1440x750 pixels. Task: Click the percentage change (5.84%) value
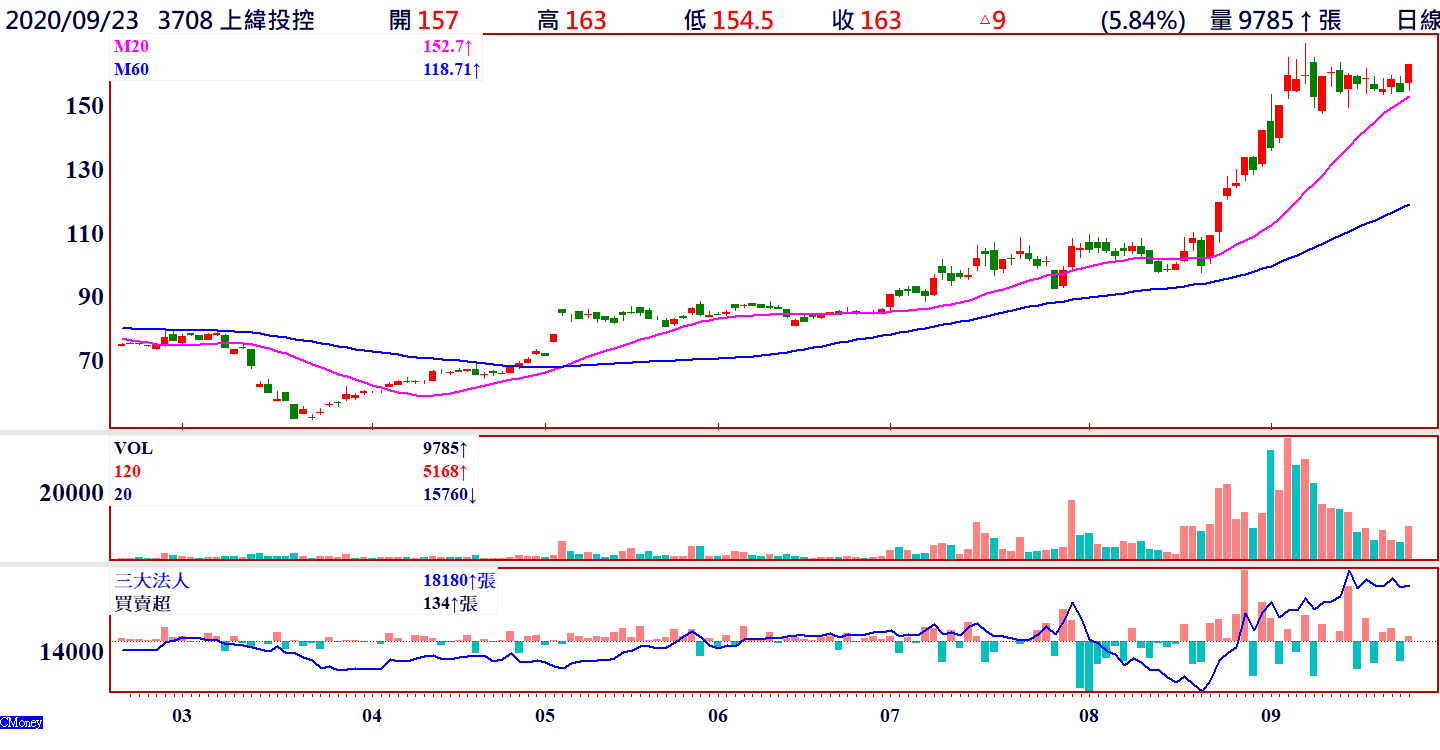[1142, 20]
